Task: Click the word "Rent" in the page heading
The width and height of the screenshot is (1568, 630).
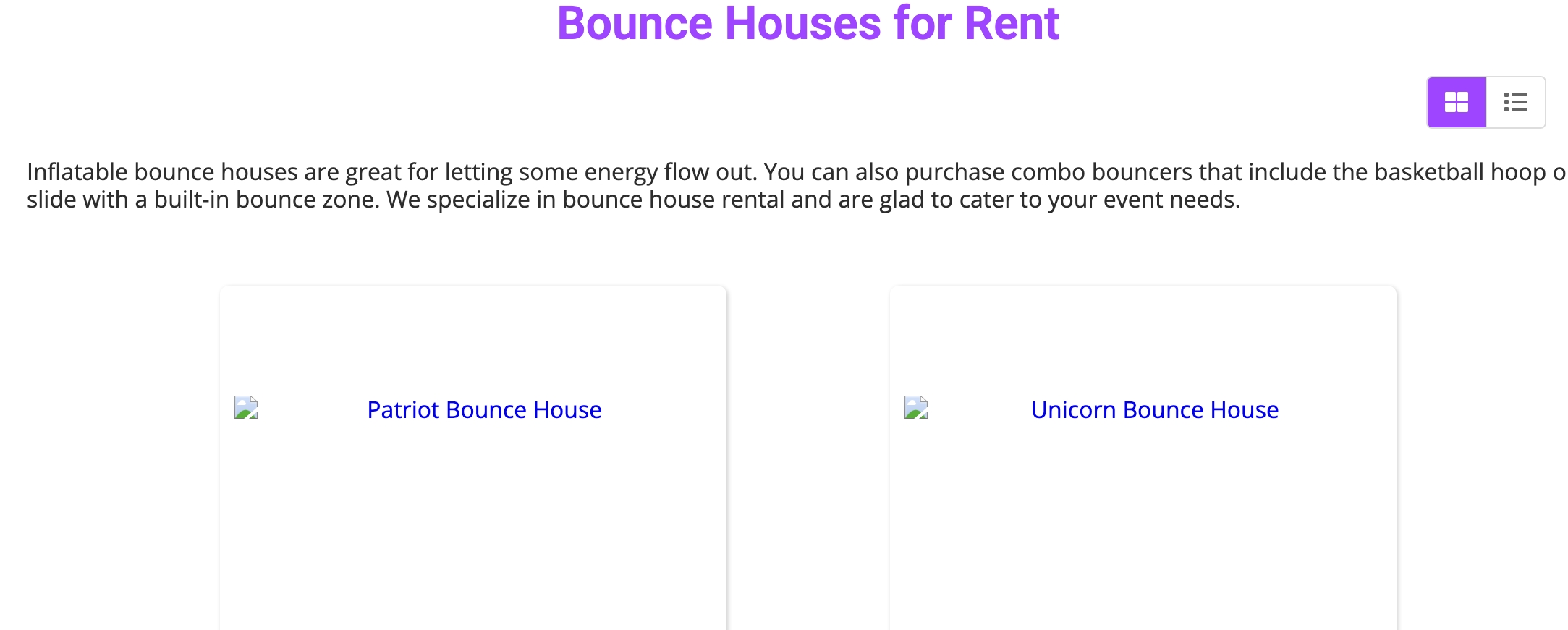Action: pos(1012,23)
